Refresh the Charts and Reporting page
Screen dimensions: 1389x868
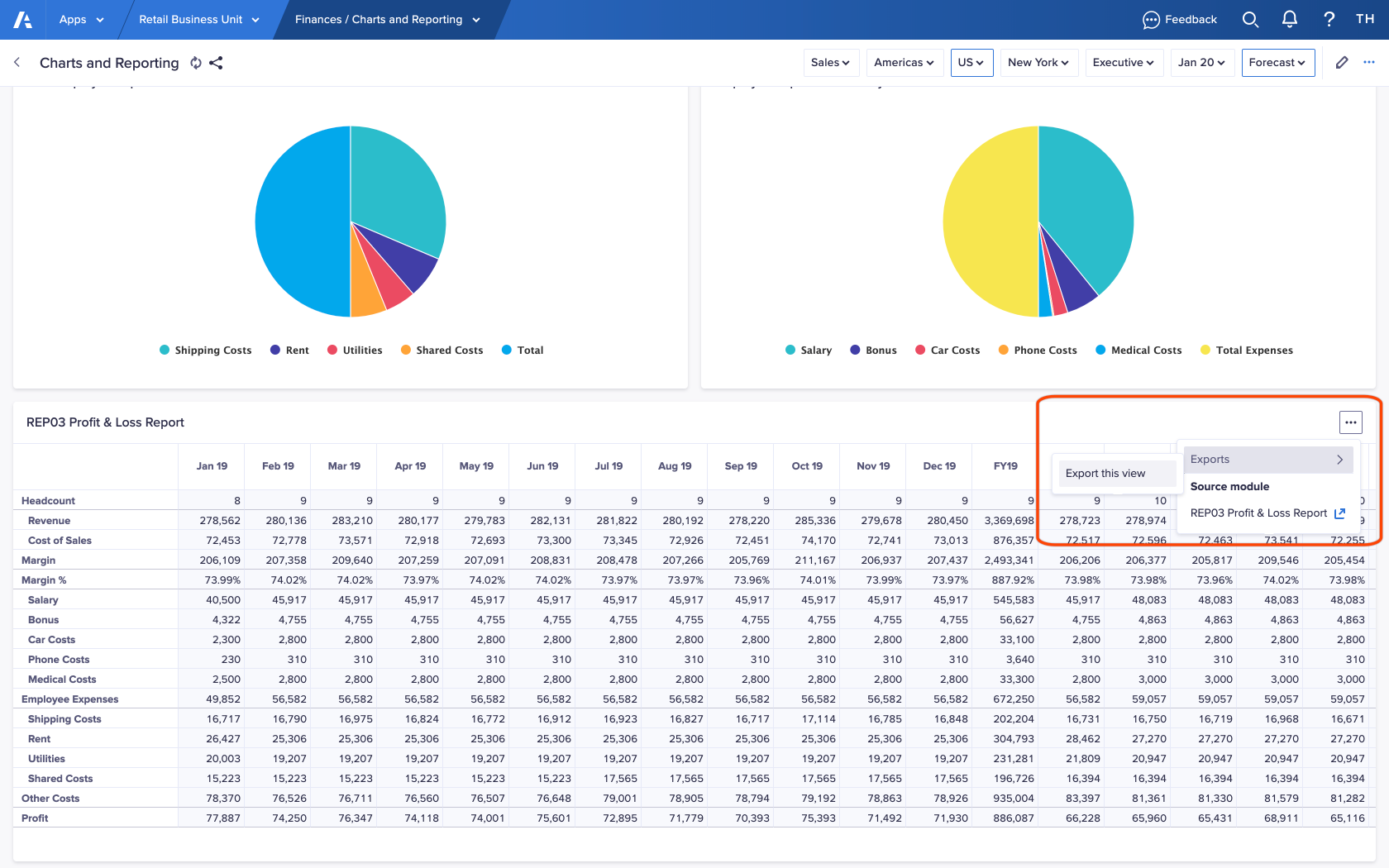[196, 63]
